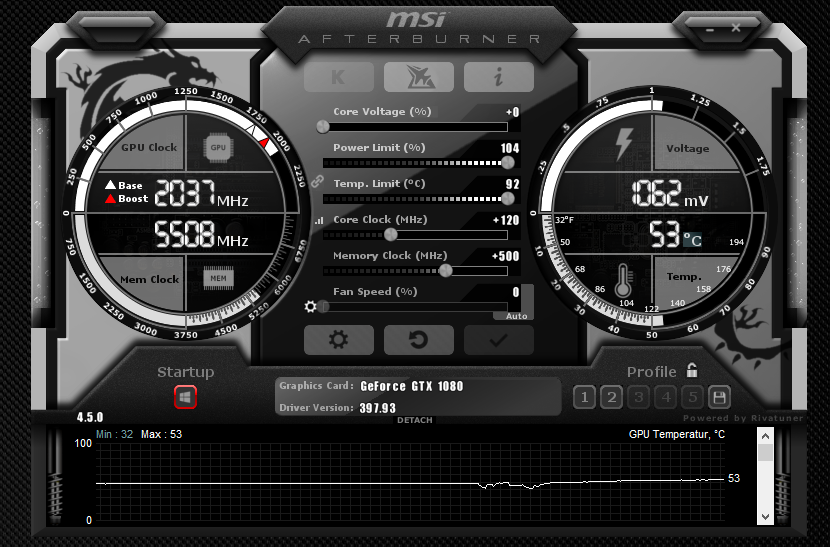Click the Memory Clock slider handle

coord(446,270)
